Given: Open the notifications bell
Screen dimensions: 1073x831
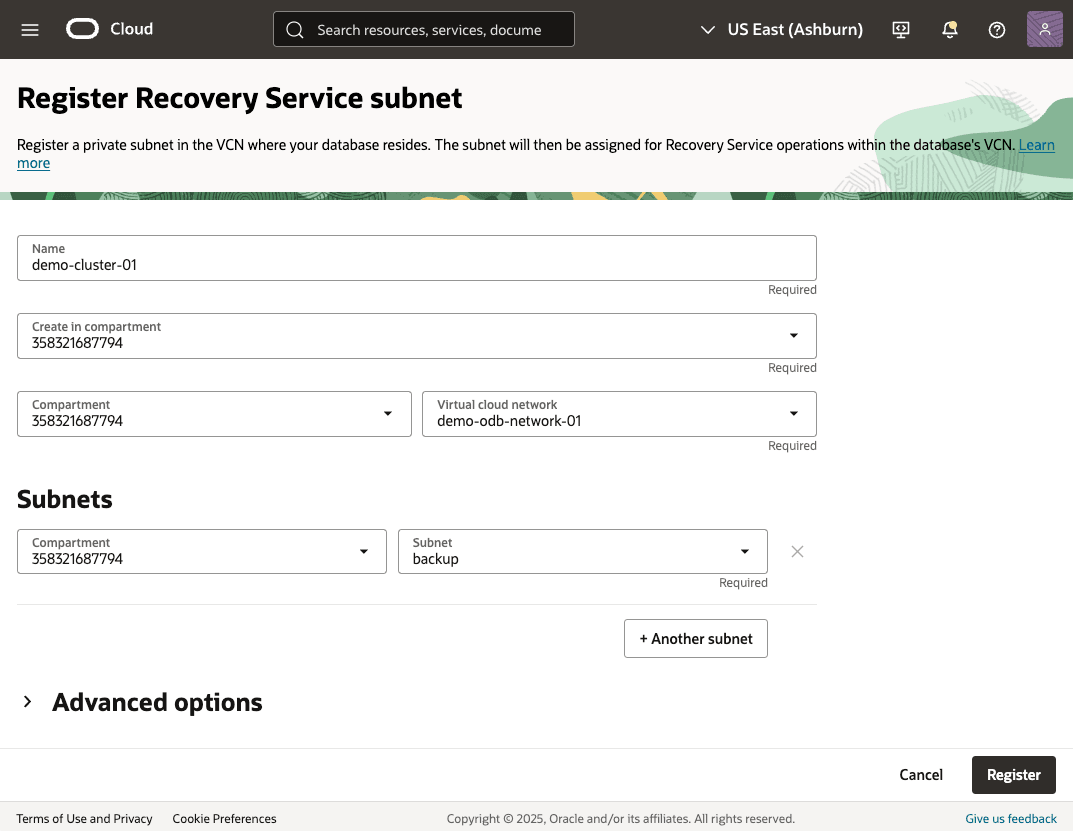Looking at the screenshot, I should pos(949,30).
